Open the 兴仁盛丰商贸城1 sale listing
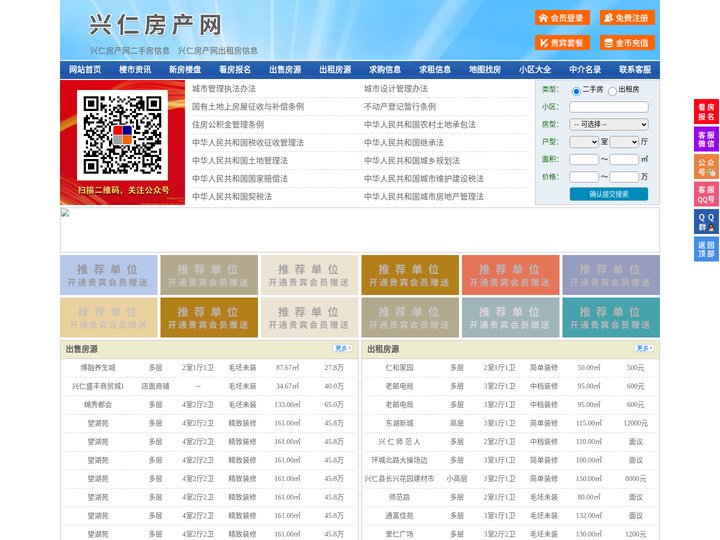The width and height of the screenshot is (720, 540). point(98,386)
